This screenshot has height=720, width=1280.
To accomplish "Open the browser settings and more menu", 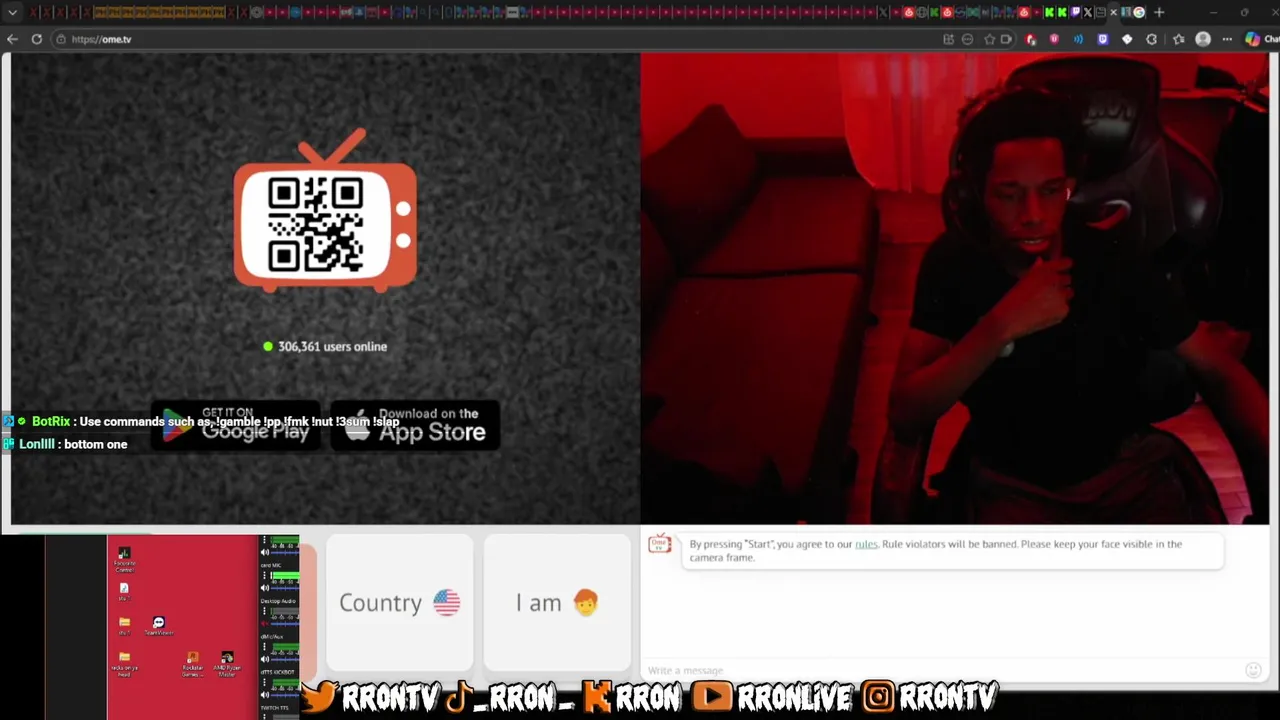I will [1227, 39].
